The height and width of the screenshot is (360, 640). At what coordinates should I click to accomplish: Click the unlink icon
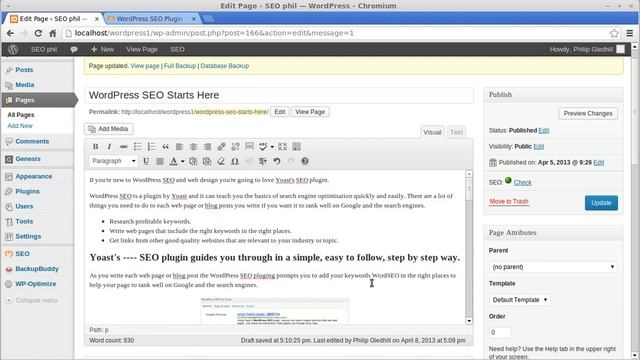tap(236, 147)
